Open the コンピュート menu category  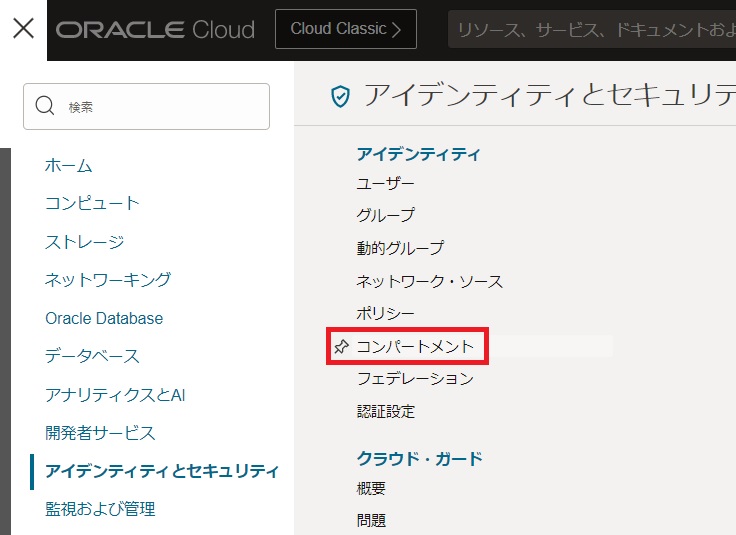(x=92, y=204)
